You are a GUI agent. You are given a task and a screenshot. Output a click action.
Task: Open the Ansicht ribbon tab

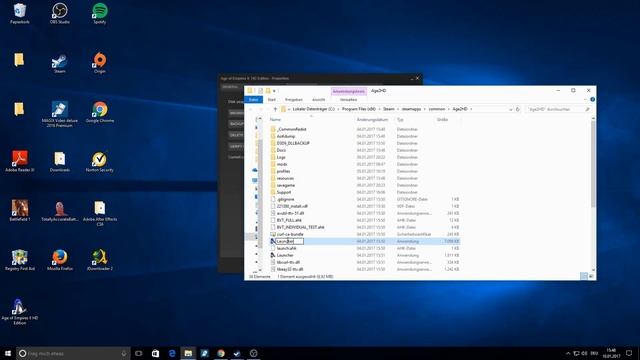click(318, 100)
